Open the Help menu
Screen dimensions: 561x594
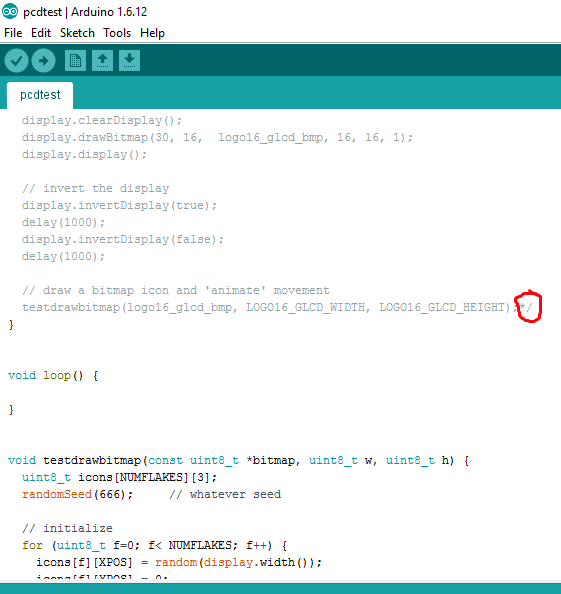[152, 33]
